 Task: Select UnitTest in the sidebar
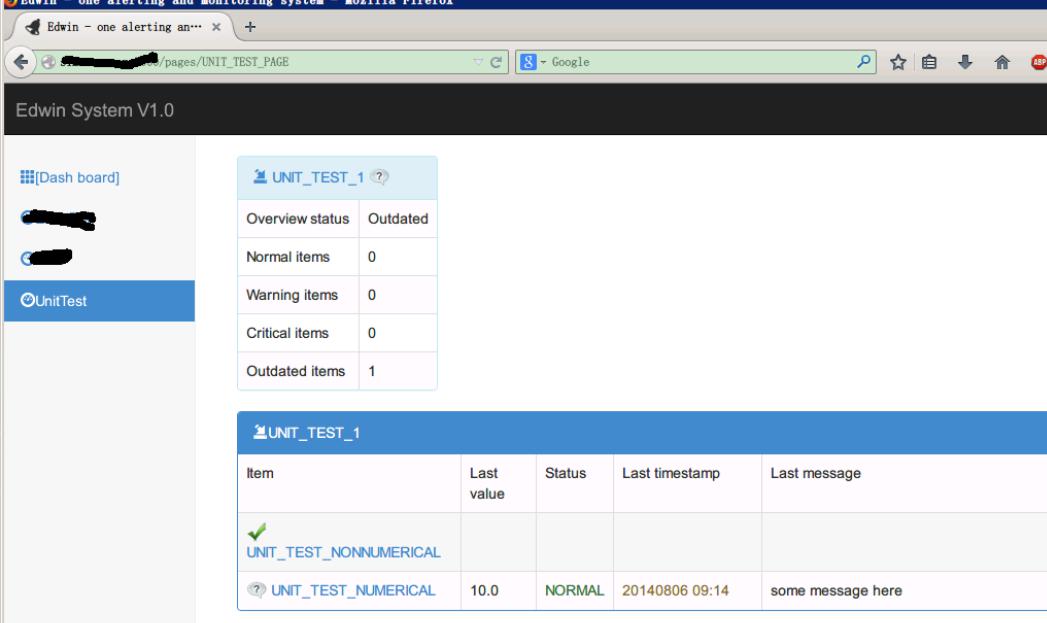[62, 301]
